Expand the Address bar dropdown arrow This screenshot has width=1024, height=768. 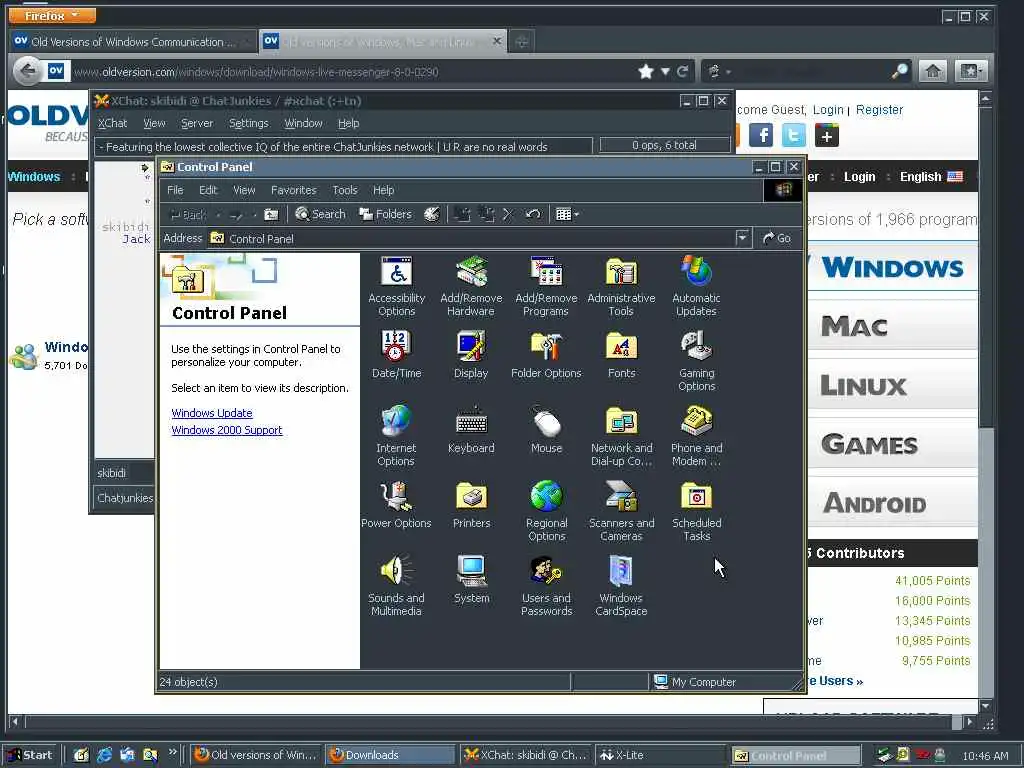(742, 238)
